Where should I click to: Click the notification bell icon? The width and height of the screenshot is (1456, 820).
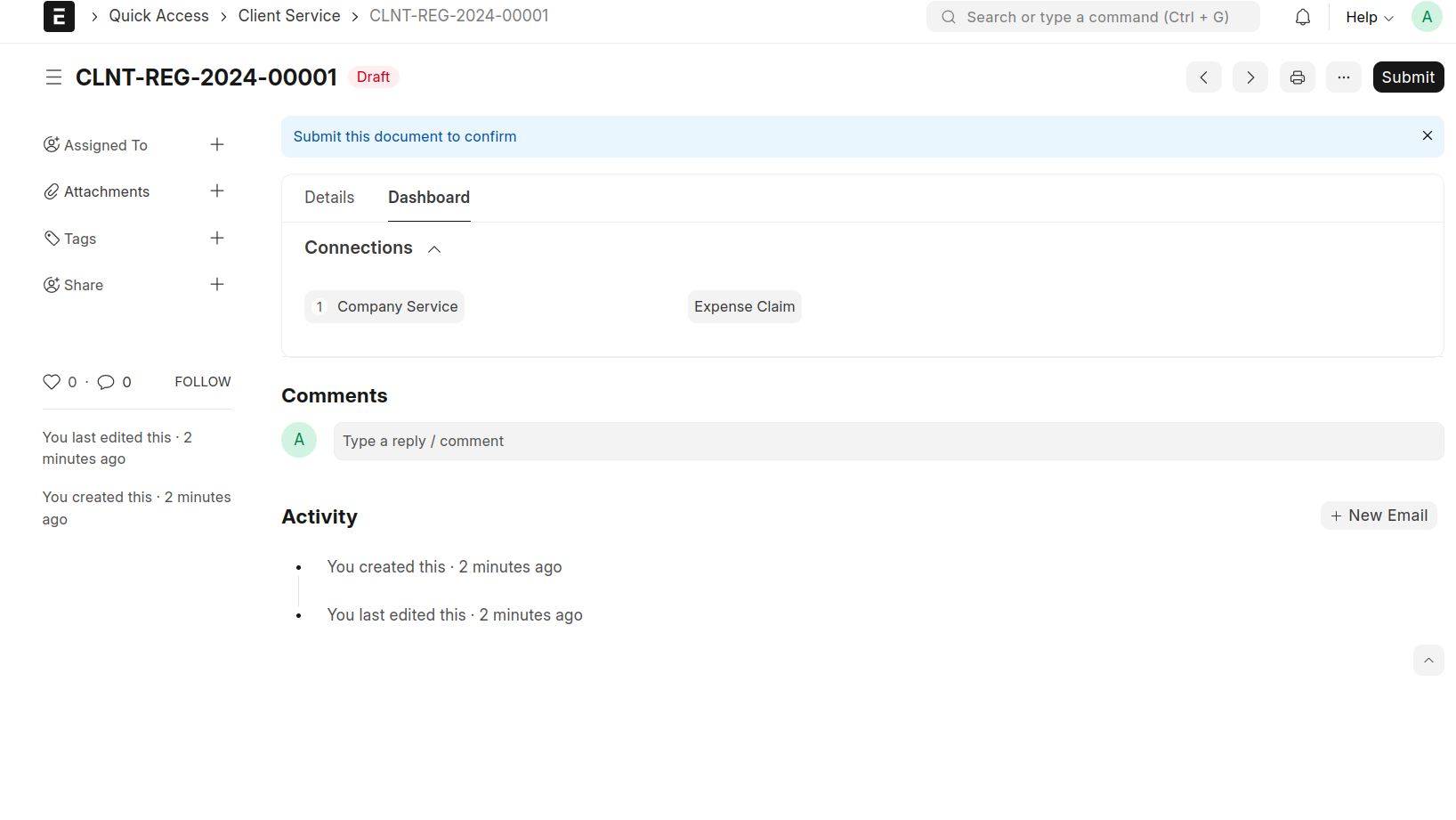click(x=1302, y=17)
